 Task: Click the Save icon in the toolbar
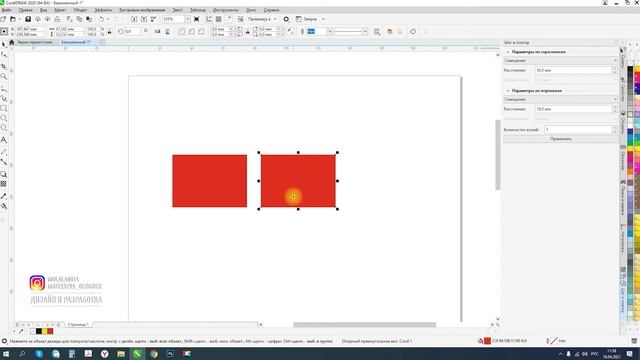click(x=28, y=19)
